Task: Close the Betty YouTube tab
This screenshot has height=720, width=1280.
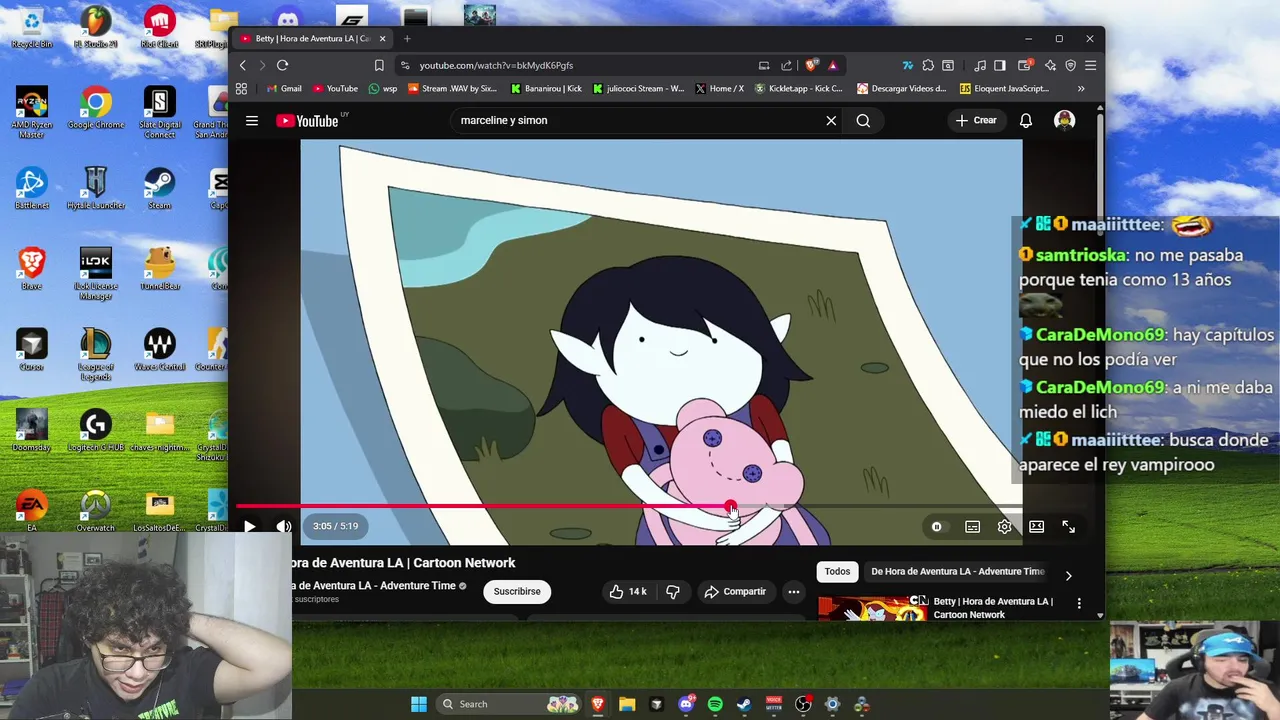Action: pyautogui.click(x=382, y=39)
